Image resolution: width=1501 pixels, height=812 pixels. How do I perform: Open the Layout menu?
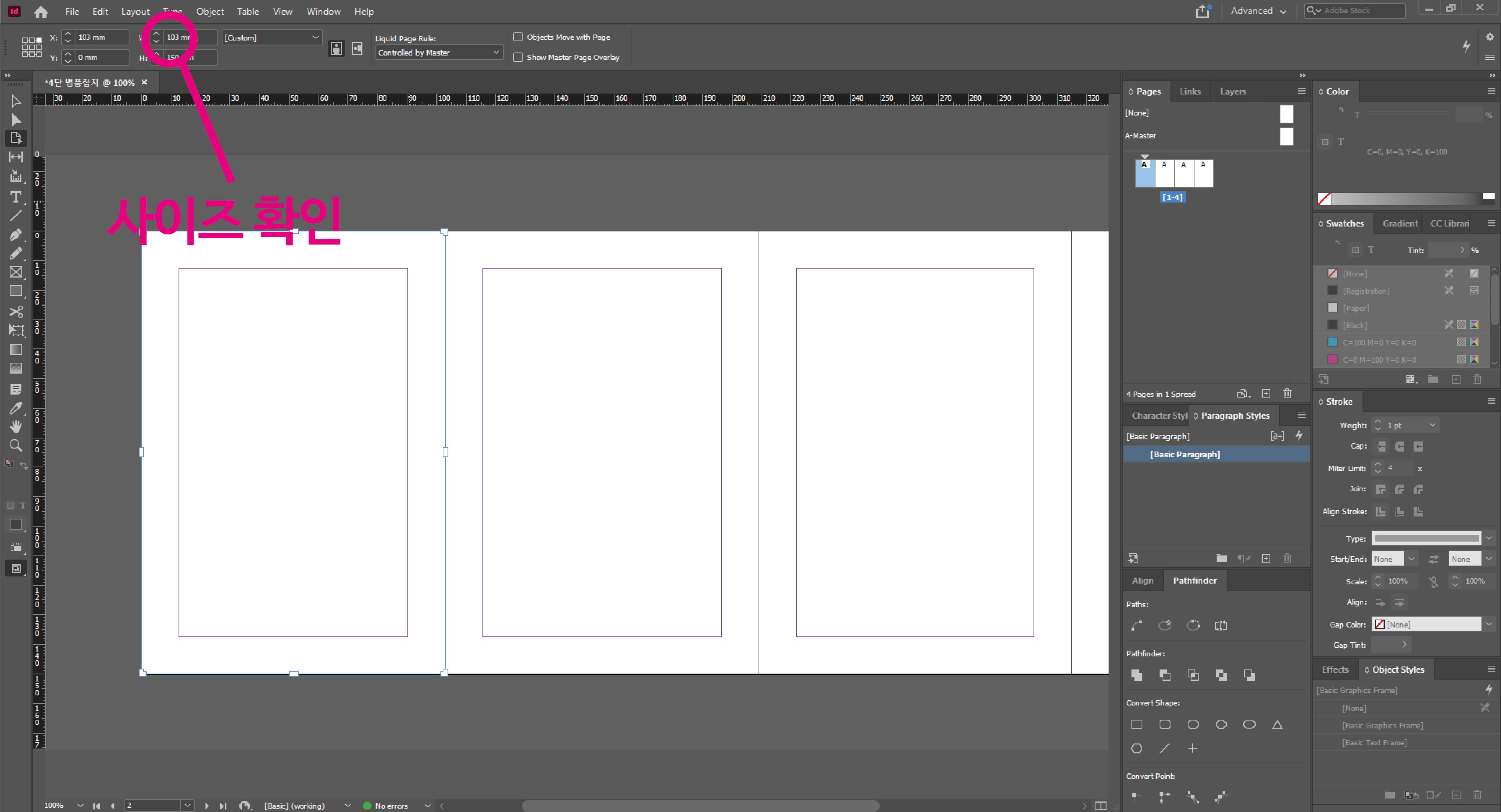click(135, 12)
